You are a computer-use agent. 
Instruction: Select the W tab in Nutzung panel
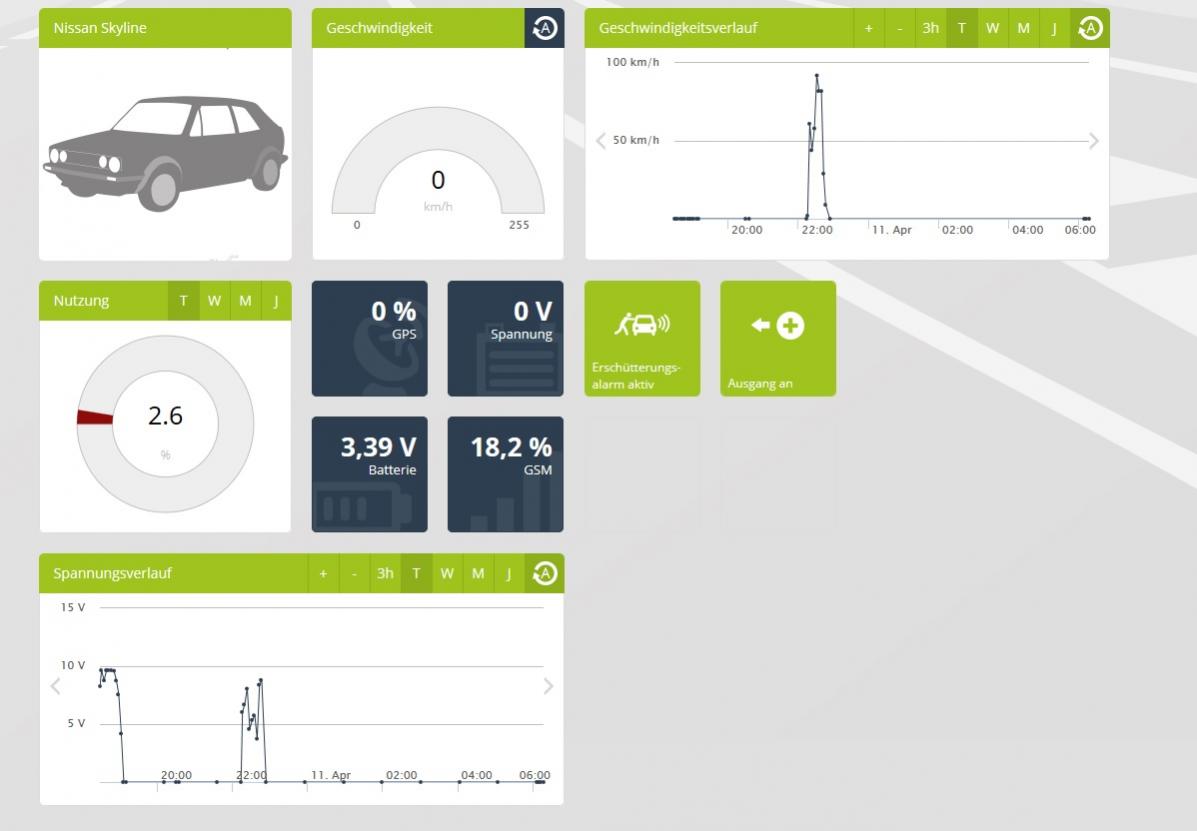[214, 301]
